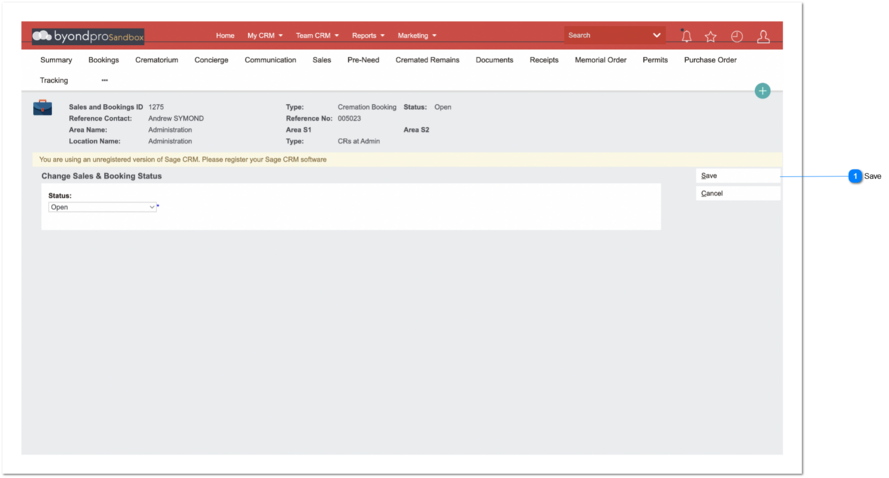The width and height of the screenshot is (889, 478).
Task: Switch to the Bookings tab
Action: (x=104, y=60)
